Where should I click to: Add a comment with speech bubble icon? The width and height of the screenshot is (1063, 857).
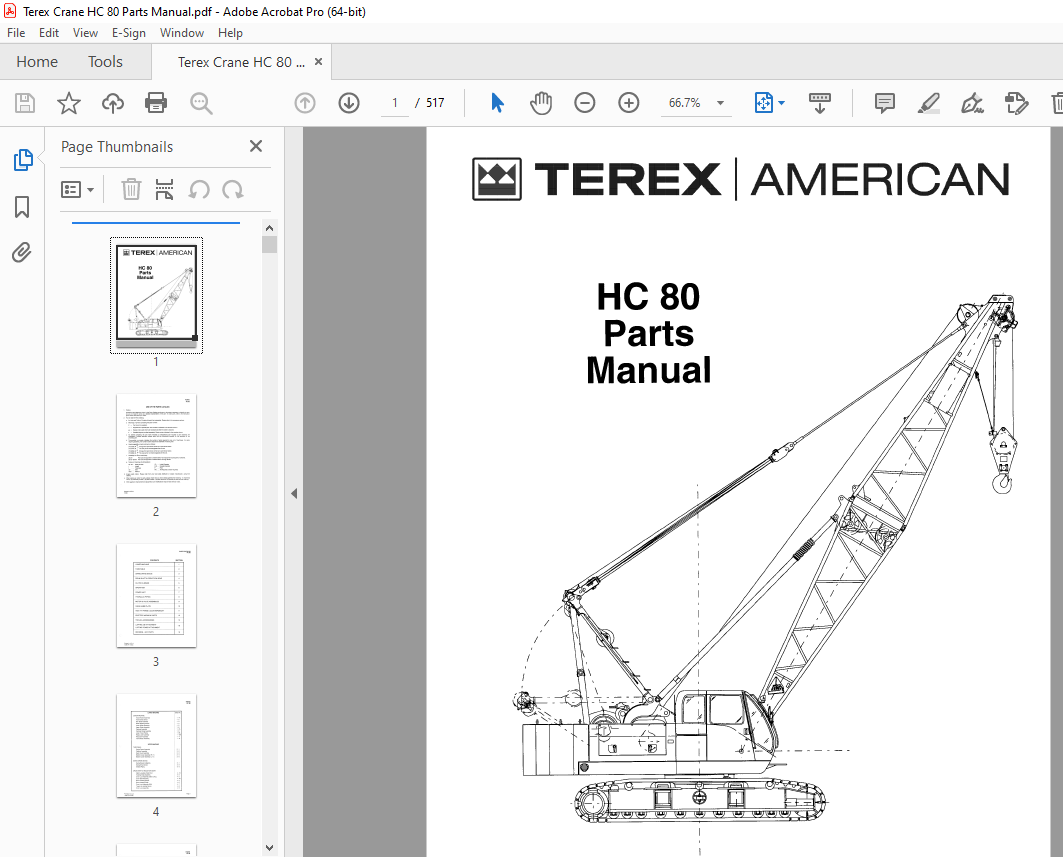tap(885, 103)
